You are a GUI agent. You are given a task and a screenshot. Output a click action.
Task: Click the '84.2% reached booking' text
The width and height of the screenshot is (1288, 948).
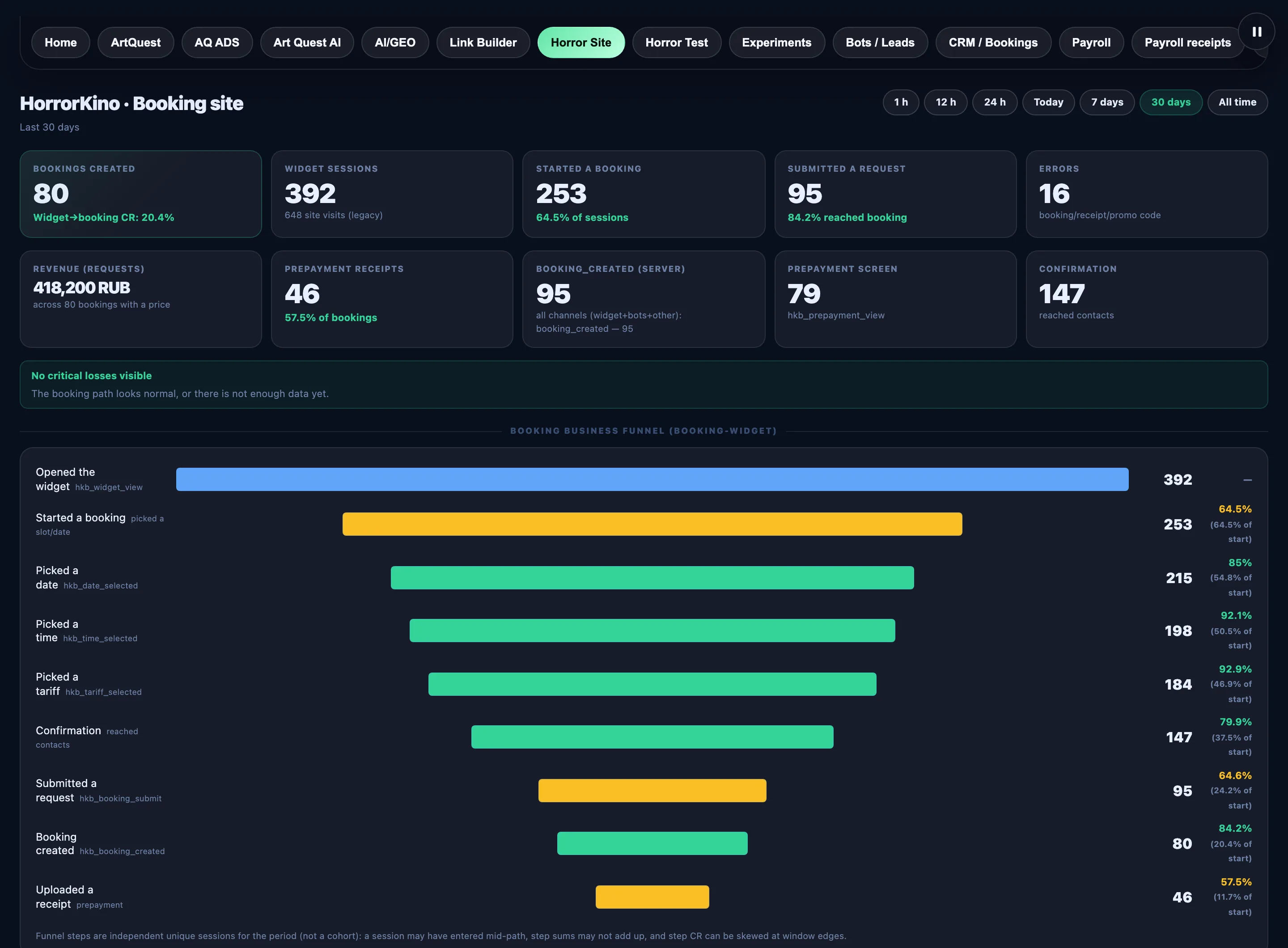click(847, 217)
